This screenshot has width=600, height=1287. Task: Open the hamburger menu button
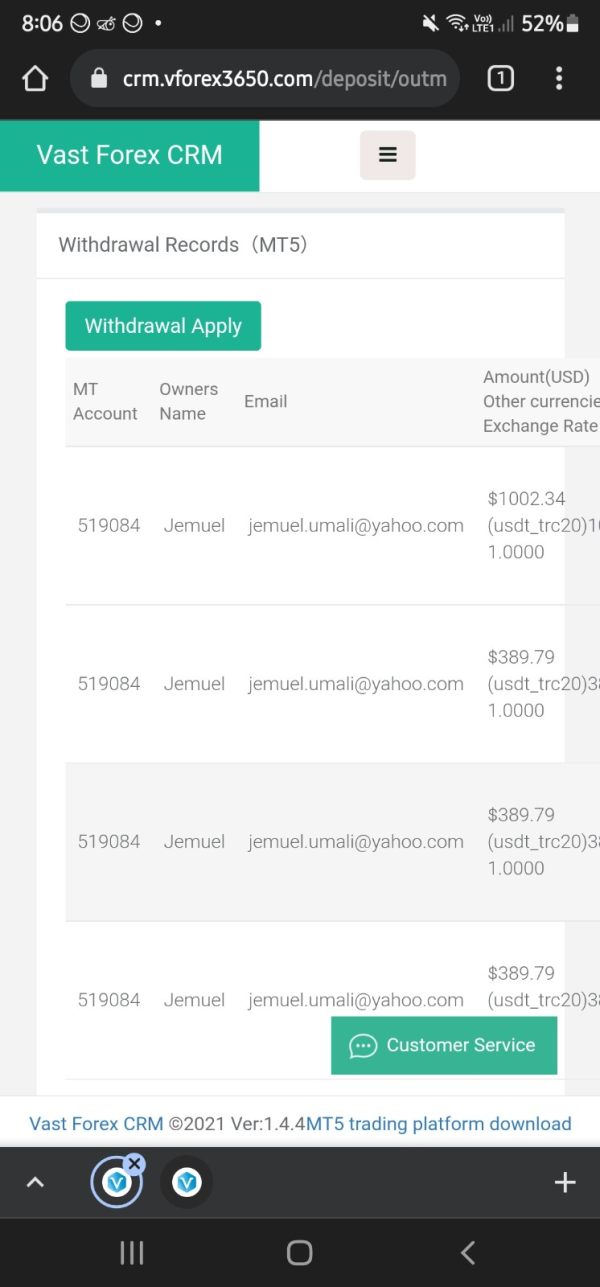pos(388,155)
